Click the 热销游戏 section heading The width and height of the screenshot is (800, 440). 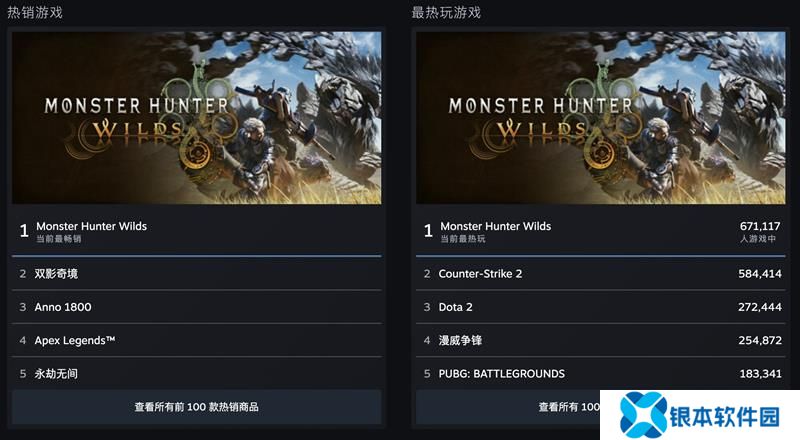35,12
